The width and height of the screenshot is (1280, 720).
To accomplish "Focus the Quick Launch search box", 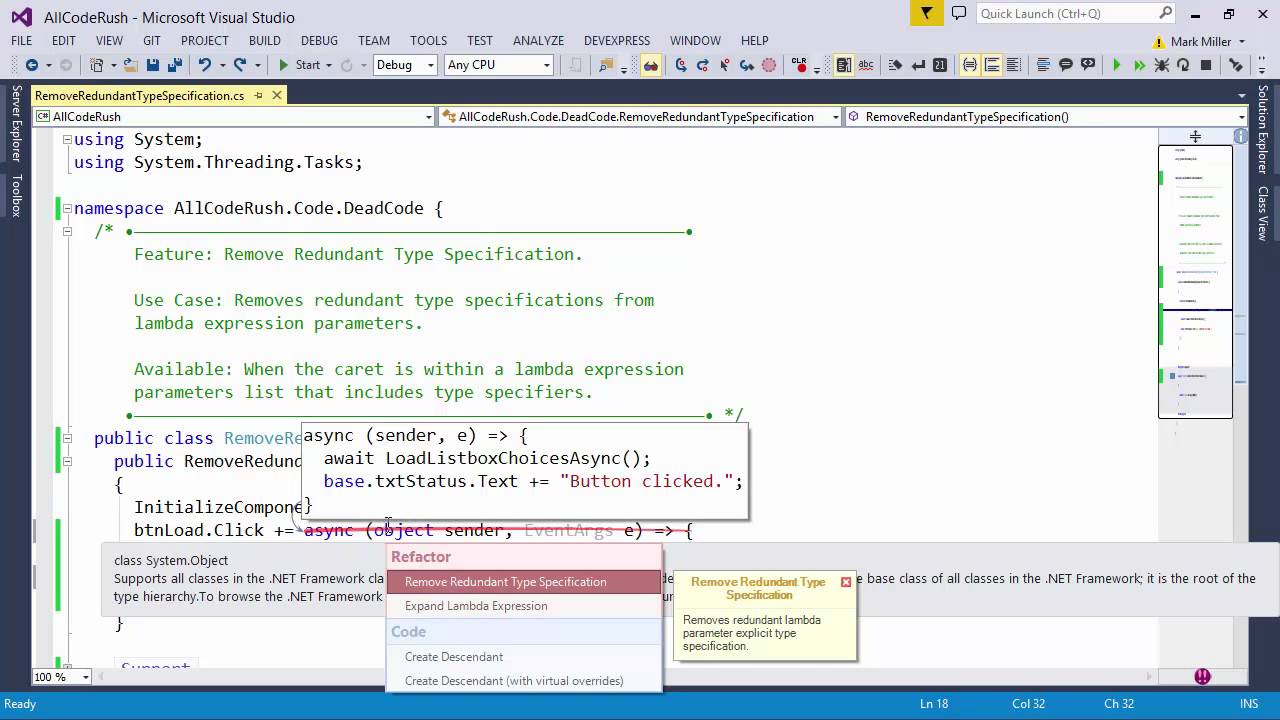I will tap(1075, 13).
